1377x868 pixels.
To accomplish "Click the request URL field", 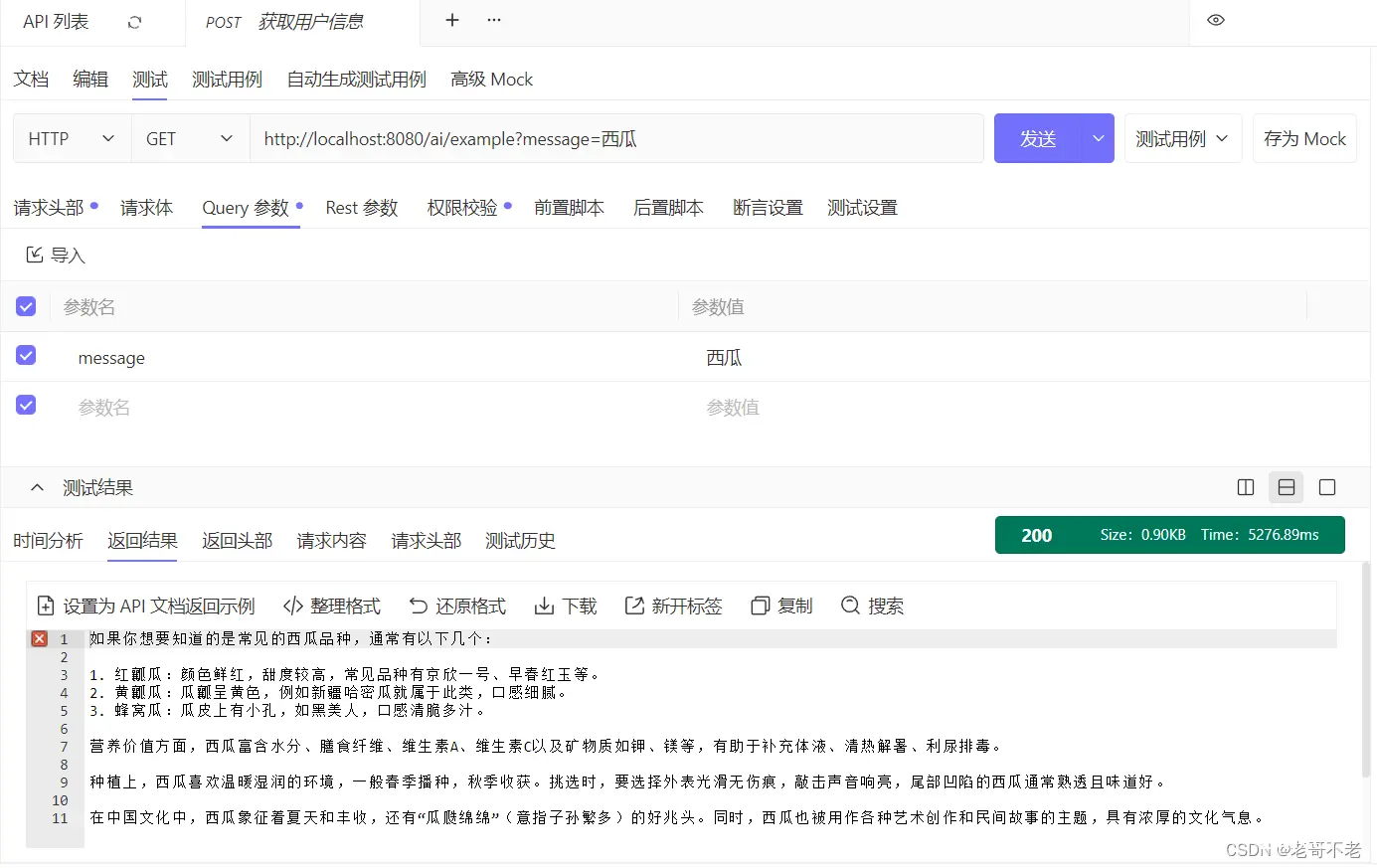I will [616, 138].
